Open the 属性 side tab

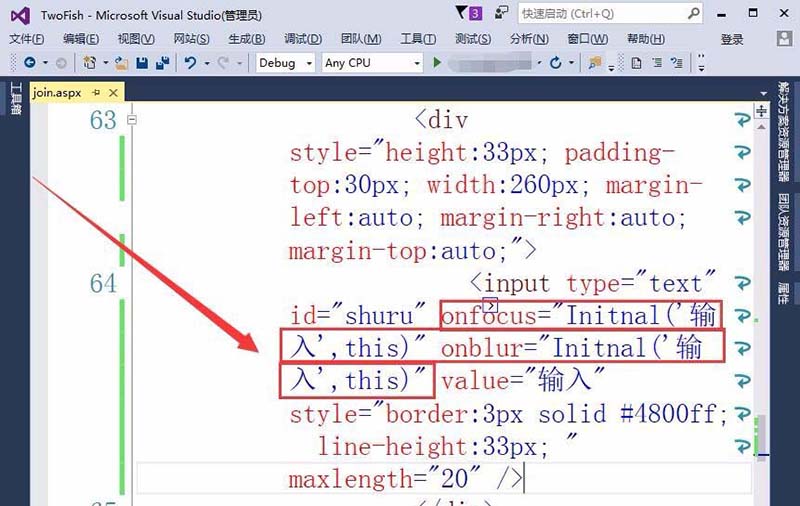click(x=783, y=293)
